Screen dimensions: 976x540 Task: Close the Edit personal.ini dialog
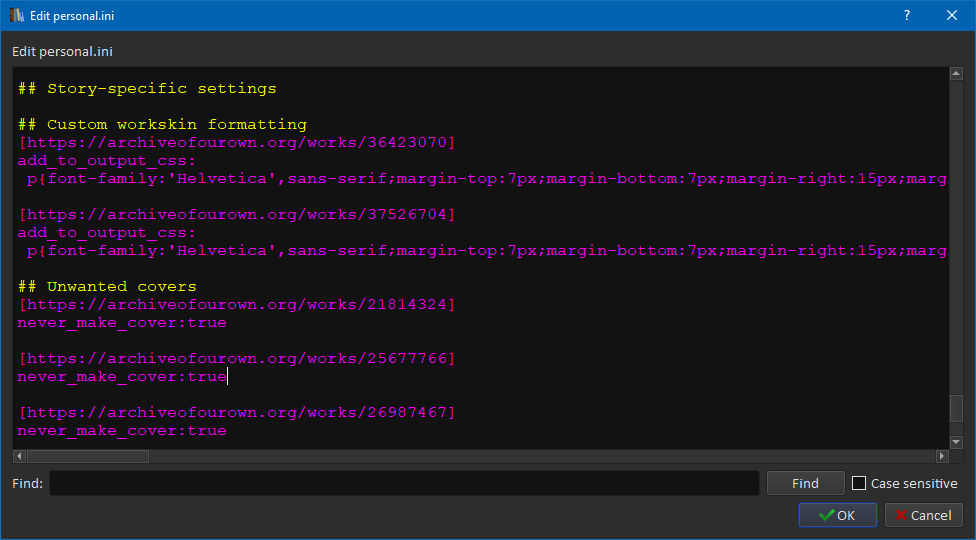coord(952,15)
